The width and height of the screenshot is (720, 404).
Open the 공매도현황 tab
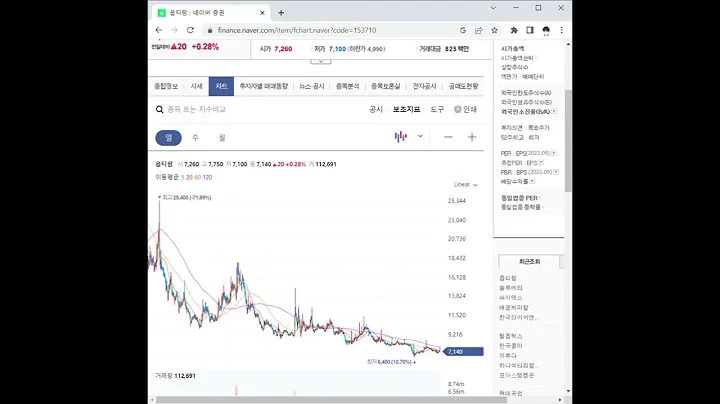tap(464, 86)
